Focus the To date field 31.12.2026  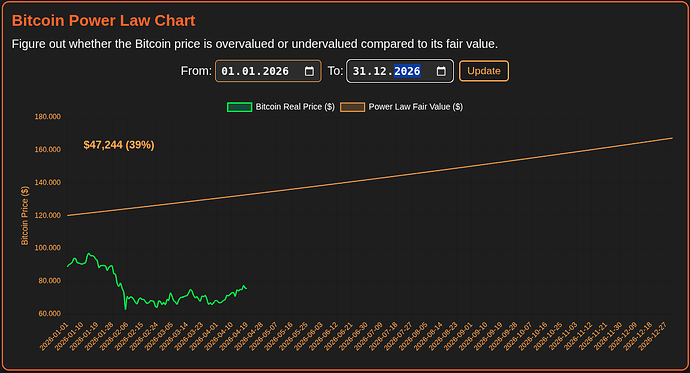point(400,71)
